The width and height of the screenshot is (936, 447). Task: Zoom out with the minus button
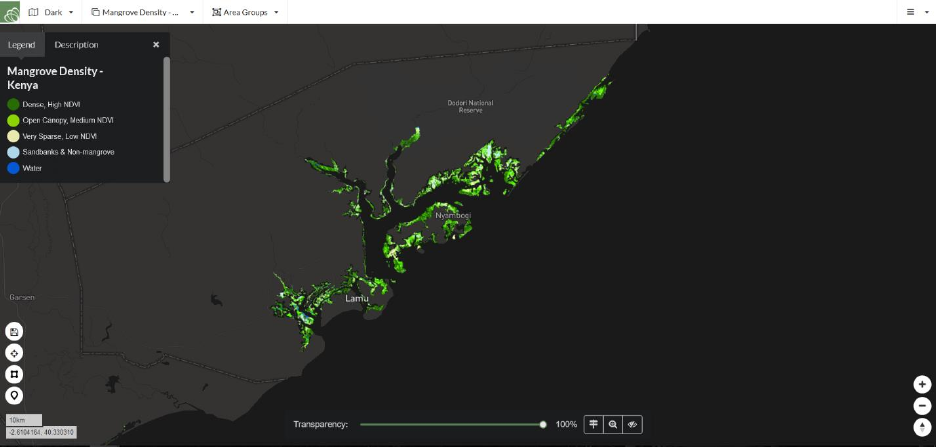pos(922,406)
